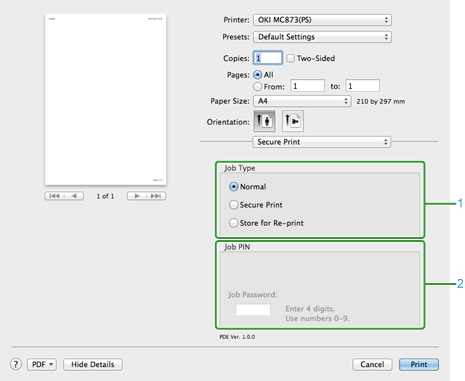
Task: Go to previous preview page
Action: [74, 196]
